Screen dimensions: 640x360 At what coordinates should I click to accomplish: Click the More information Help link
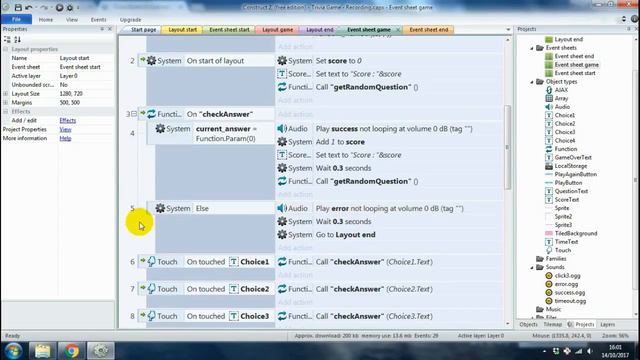click(65, 138)
